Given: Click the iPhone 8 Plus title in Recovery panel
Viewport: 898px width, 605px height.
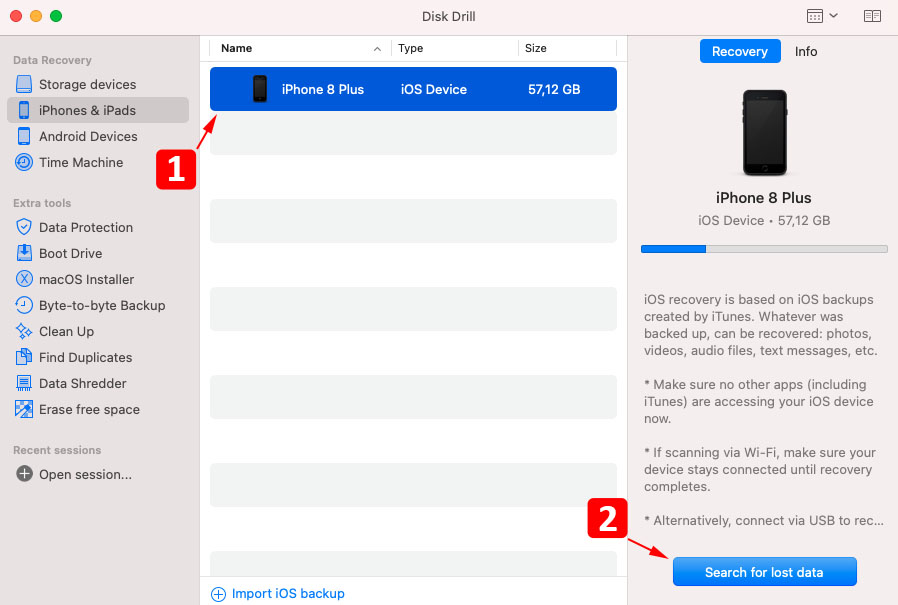Looking at the screenshot, I should point(763,198).
